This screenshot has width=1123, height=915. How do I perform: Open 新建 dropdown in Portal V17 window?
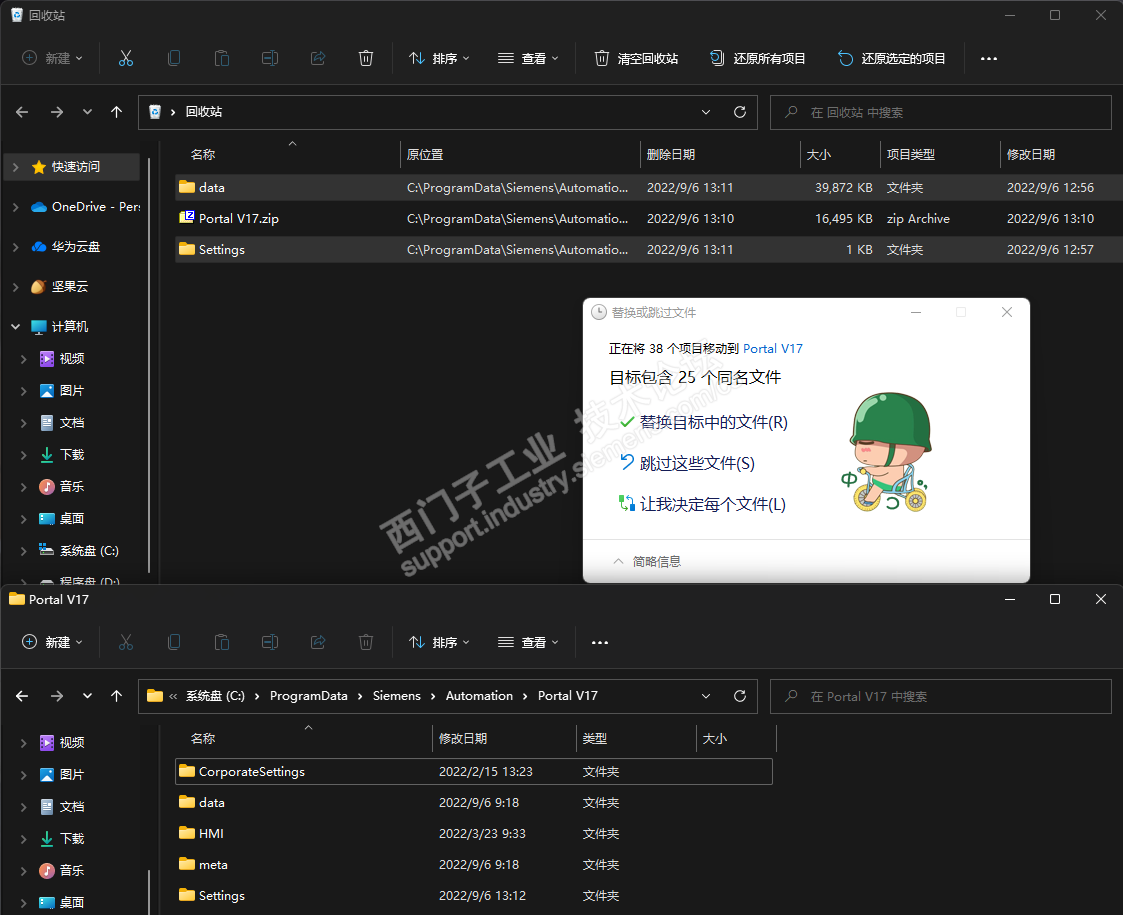52,643
